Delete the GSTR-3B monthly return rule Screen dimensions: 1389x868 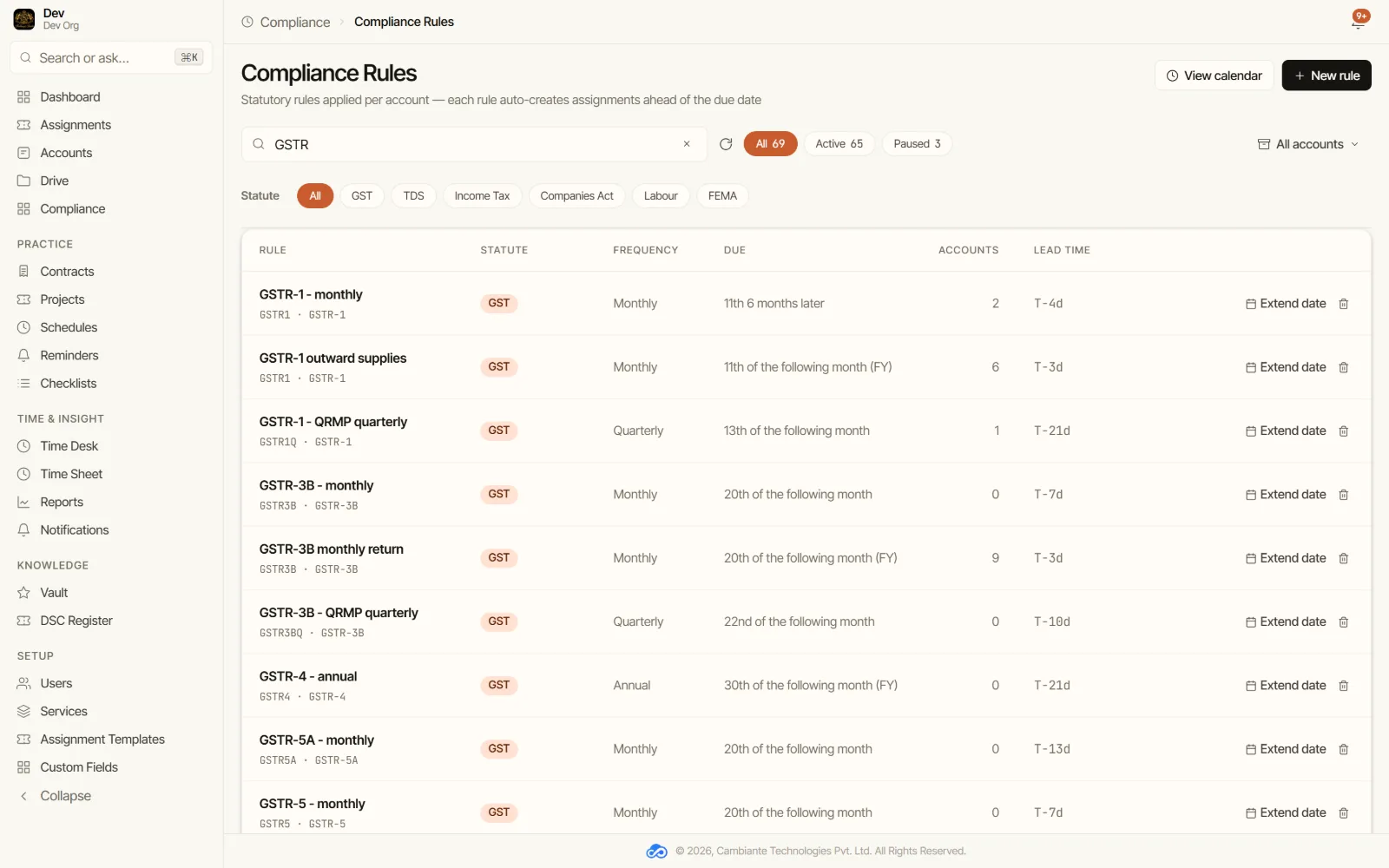pos(1344,558)
